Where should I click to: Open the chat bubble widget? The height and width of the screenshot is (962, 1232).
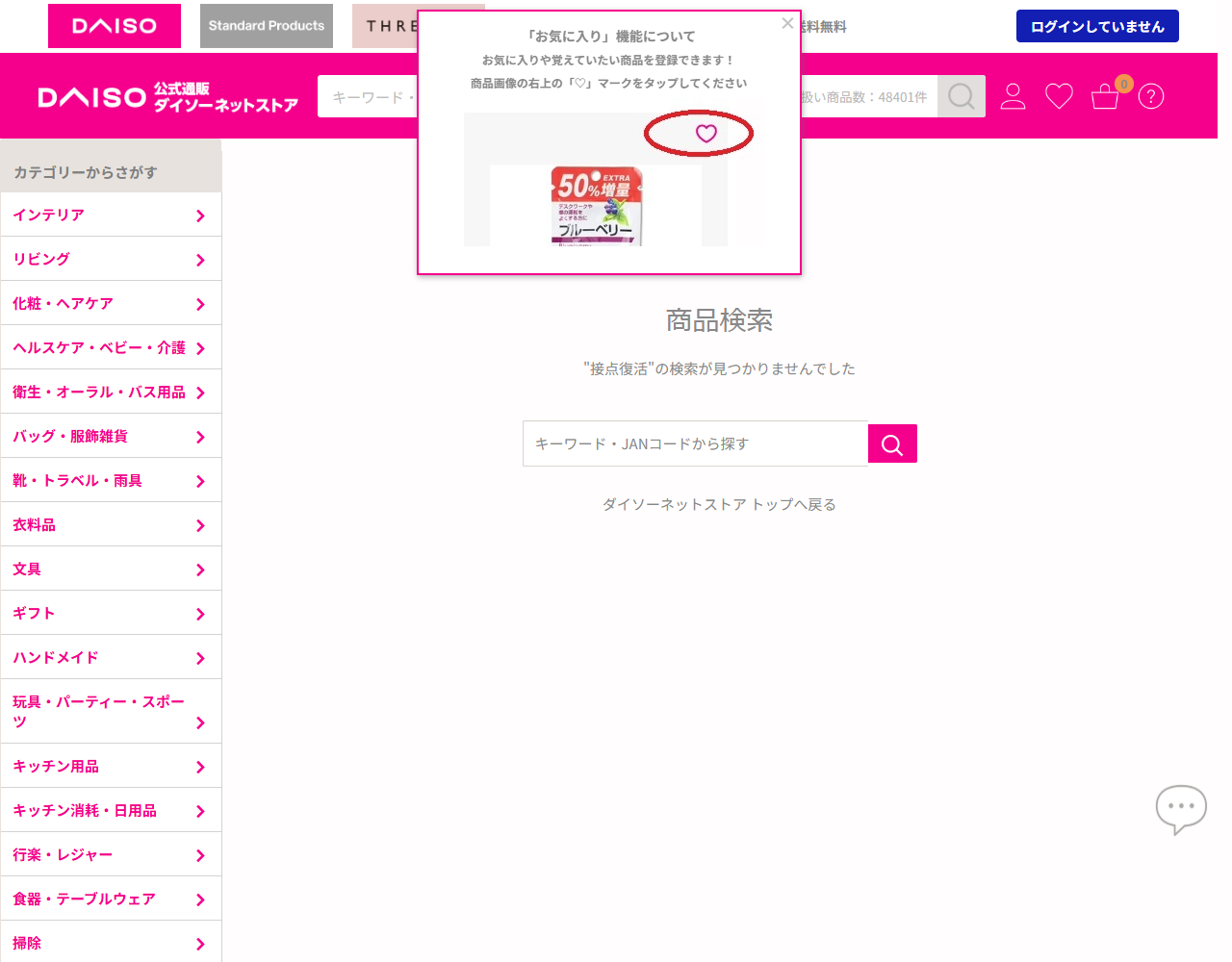click(1181, 809)
